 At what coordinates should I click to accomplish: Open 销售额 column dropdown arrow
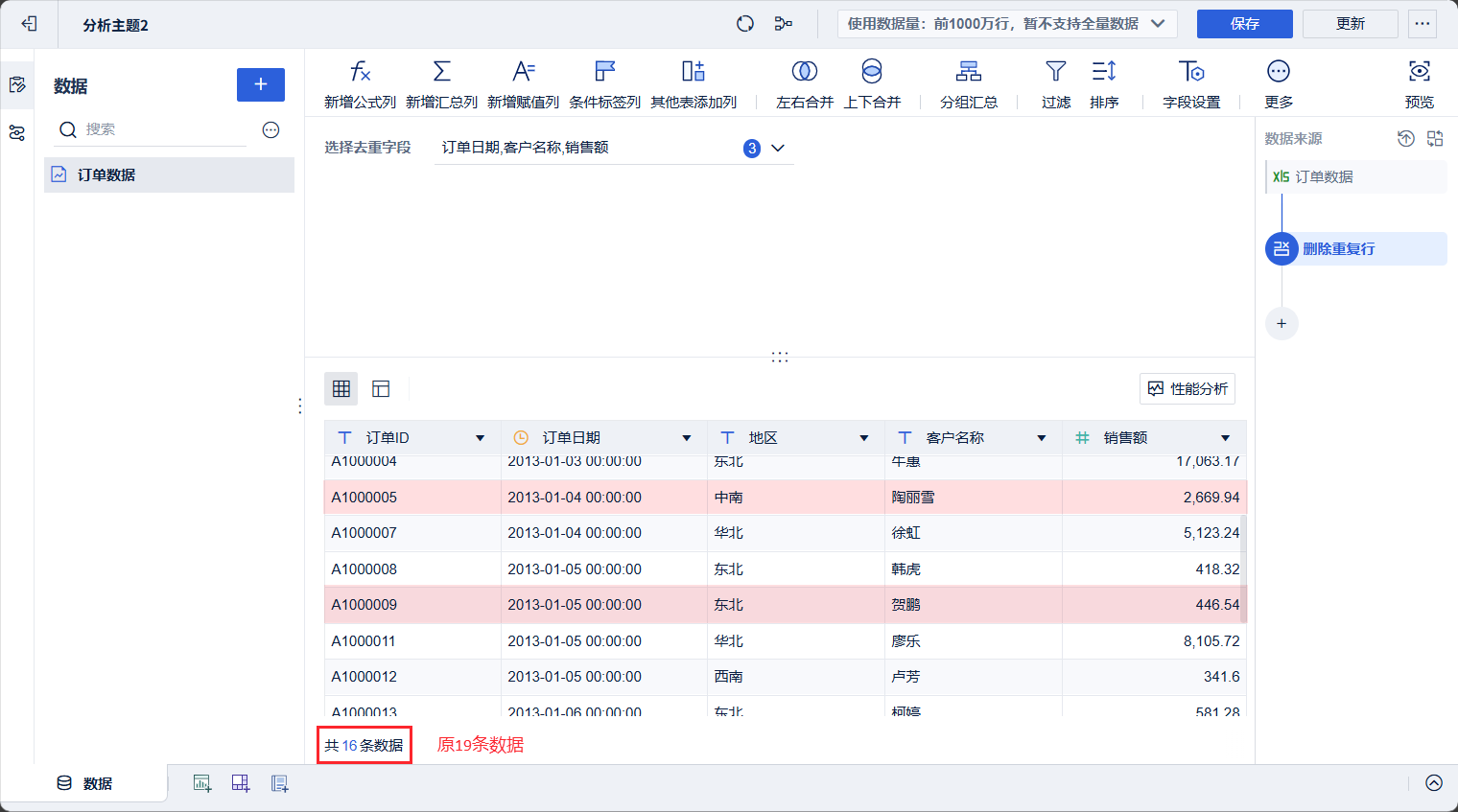[1226, 438]
